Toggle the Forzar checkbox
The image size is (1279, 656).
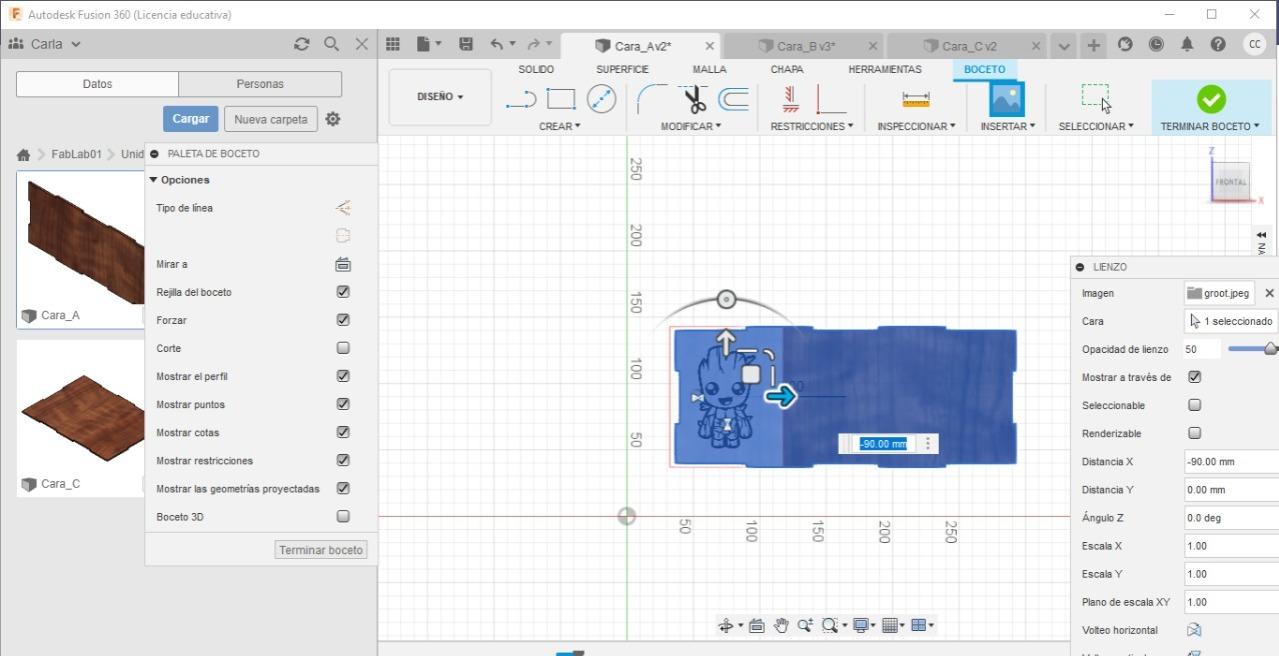click(x=343, y=320)
